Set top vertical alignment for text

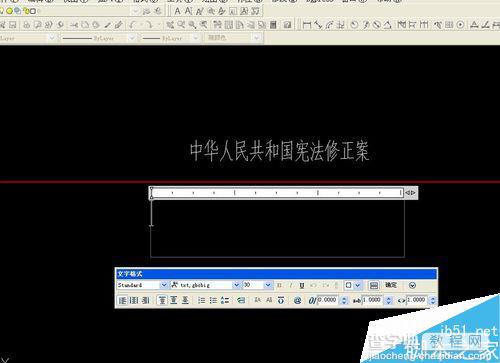click(x=162, y=300)
